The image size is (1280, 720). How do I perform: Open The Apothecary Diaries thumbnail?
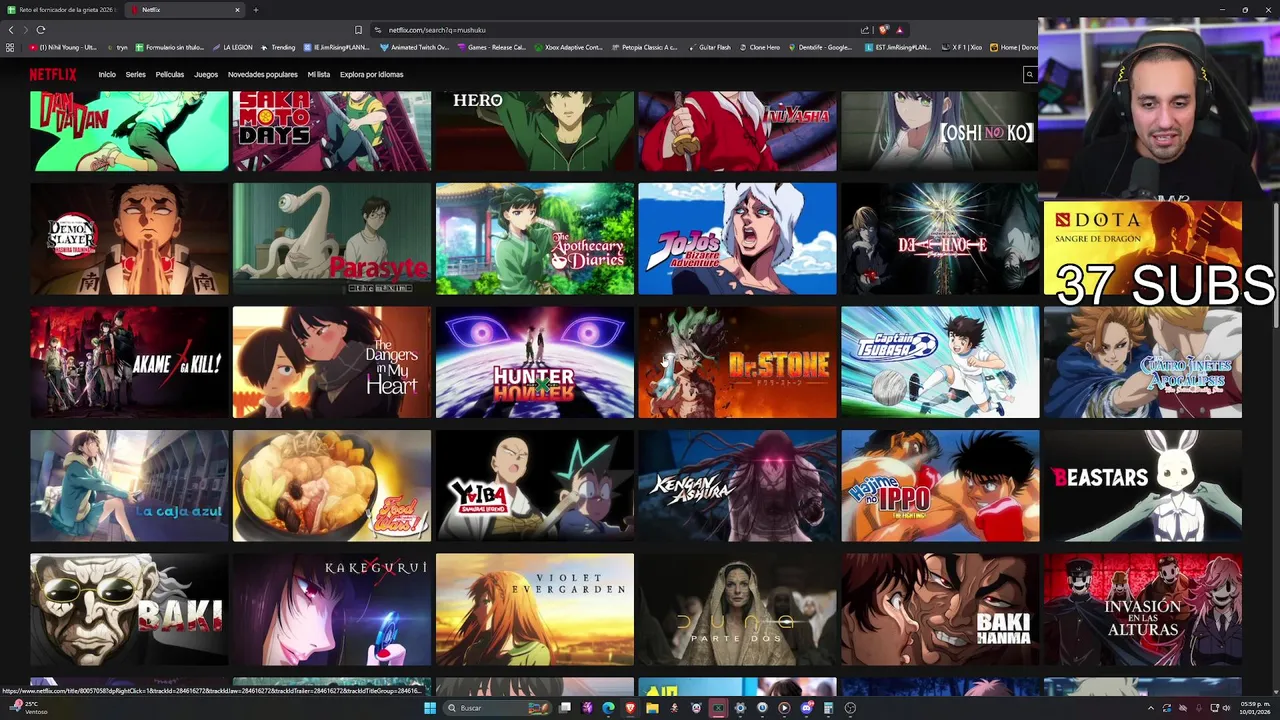[535, 238]
